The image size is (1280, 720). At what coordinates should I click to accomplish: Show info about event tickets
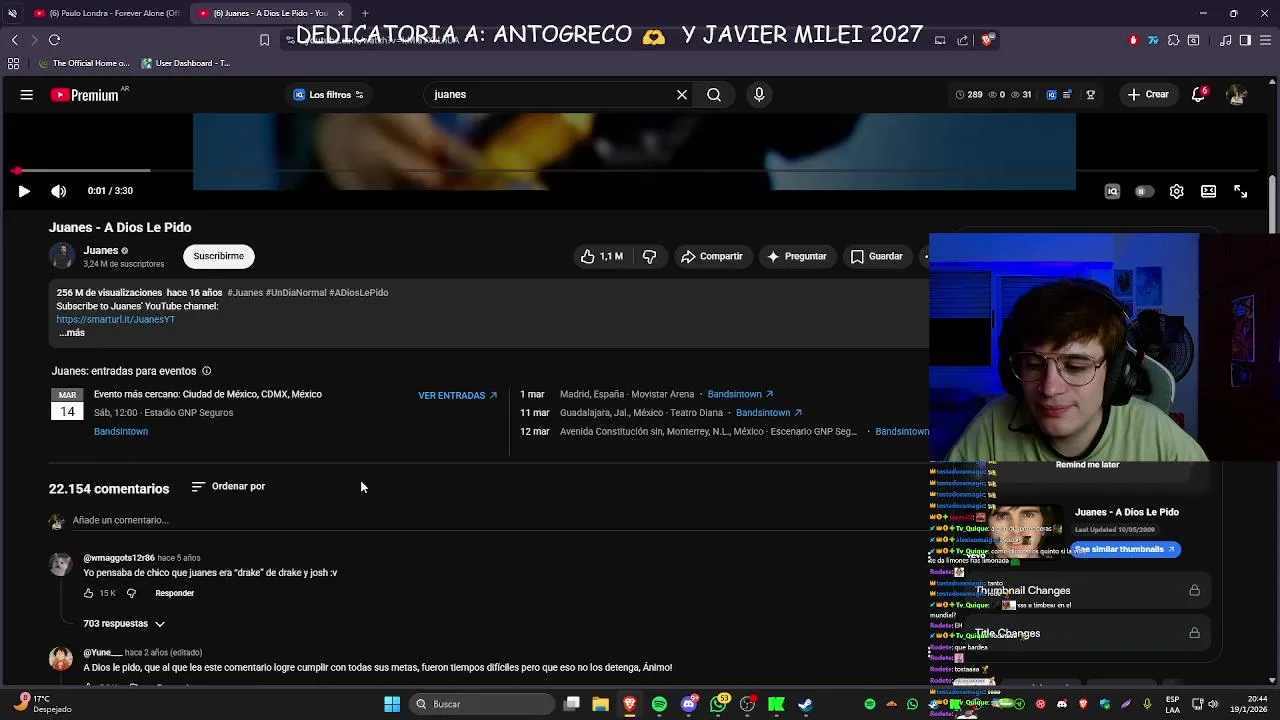pyautogui.click(x=207, y=371)
